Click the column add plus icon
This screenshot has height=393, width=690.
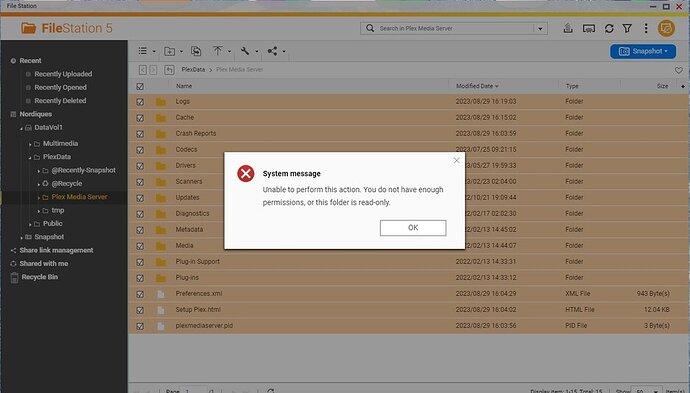(x=683, y=86)
